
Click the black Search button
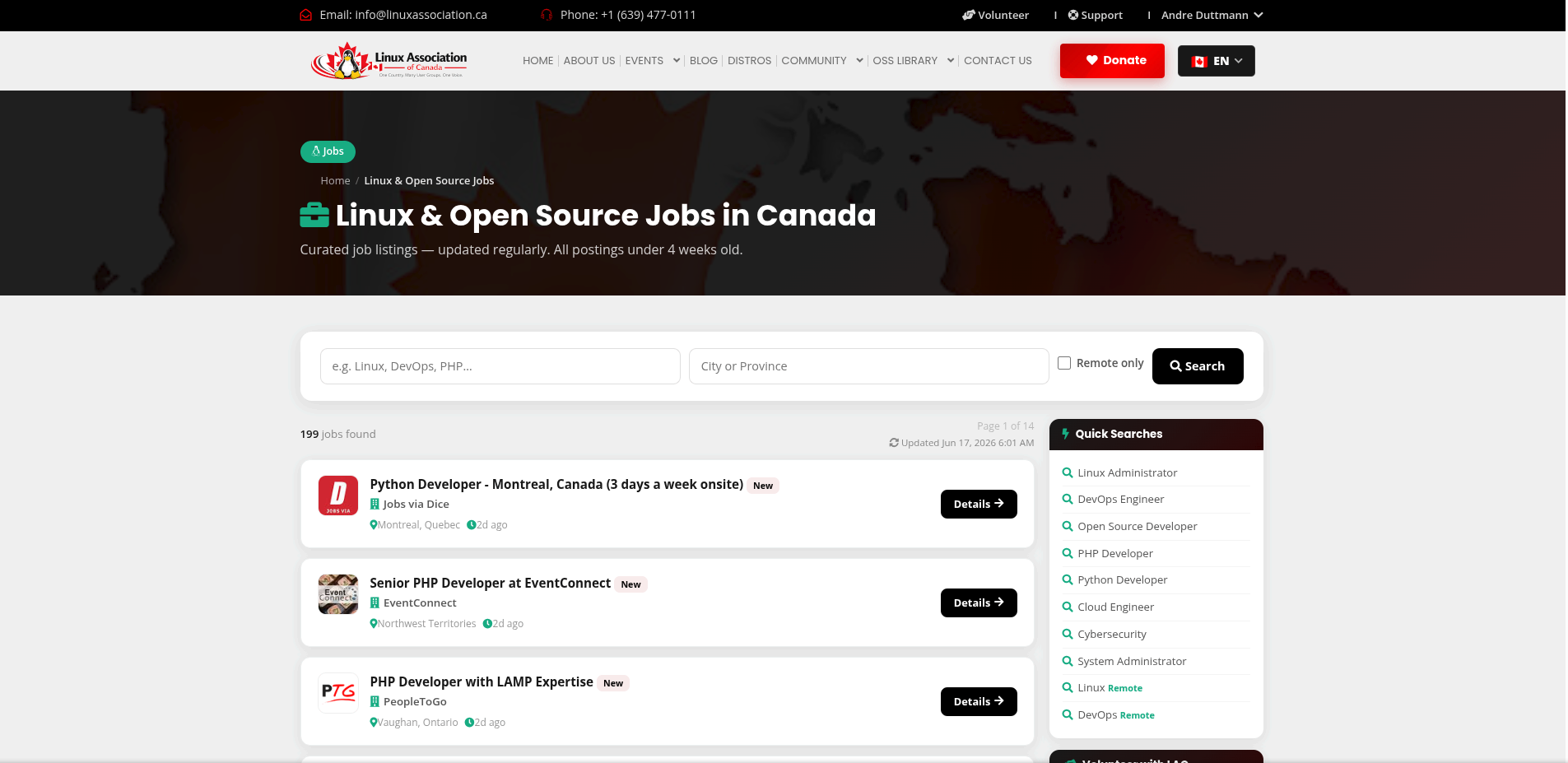pyautogui.click(x=1198, y=366)
